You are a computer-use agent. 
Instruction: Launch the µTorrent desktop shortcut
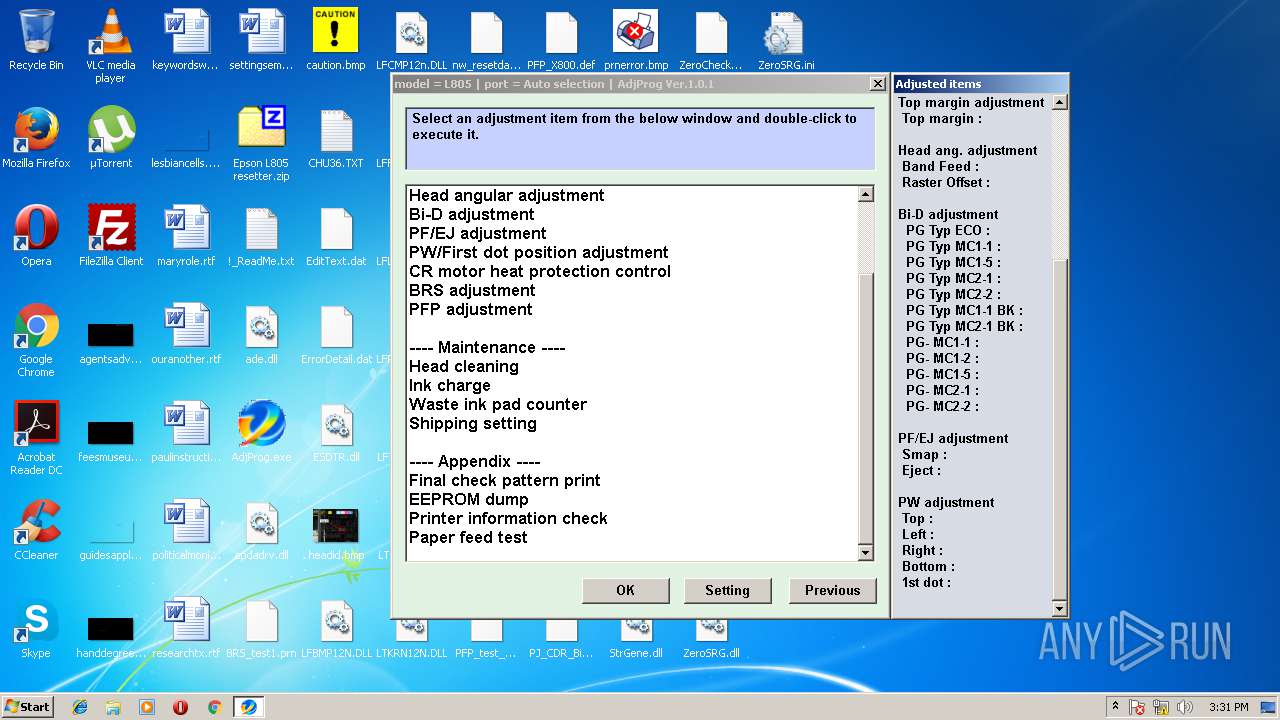coord(111,138)
